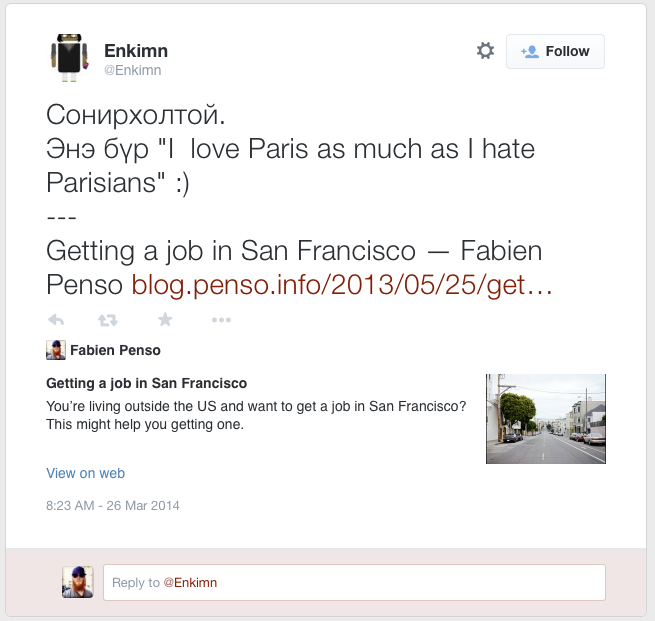Click the reply arrow icon under the tweet

(x=56, y=320)
